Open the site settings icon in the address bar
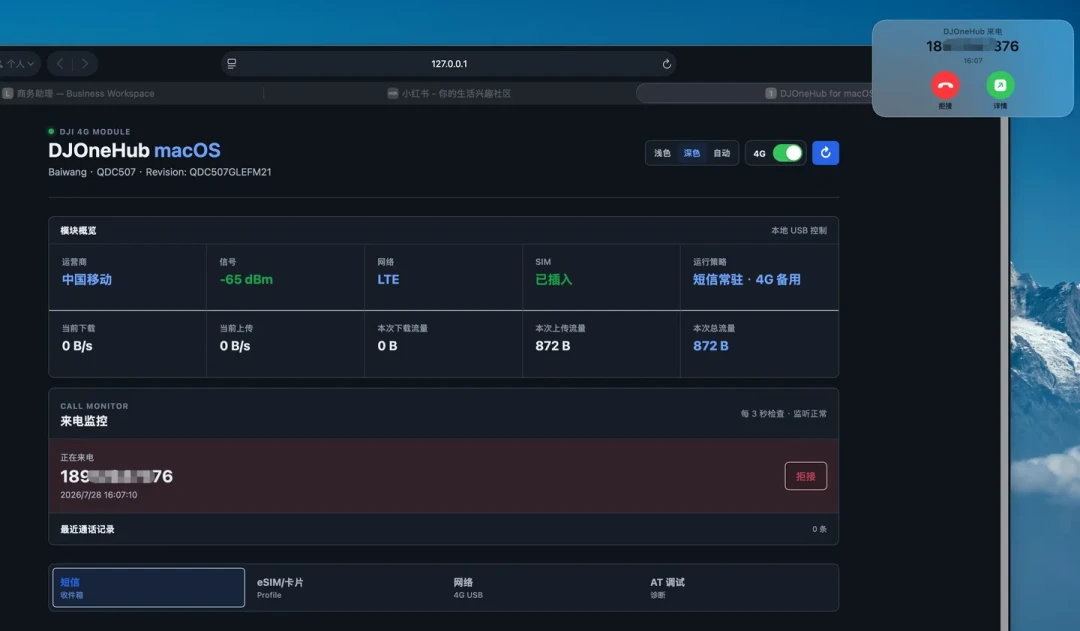The width and height of the screenshot is (1080, 631). [x=232, y=64]
